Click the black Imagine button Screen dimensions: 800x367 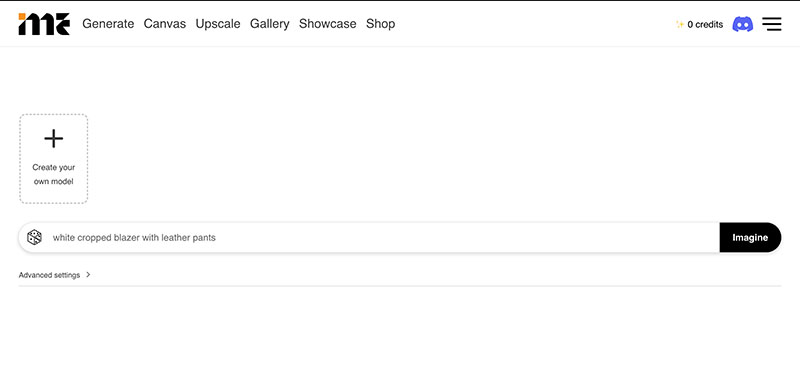point(750,237)
